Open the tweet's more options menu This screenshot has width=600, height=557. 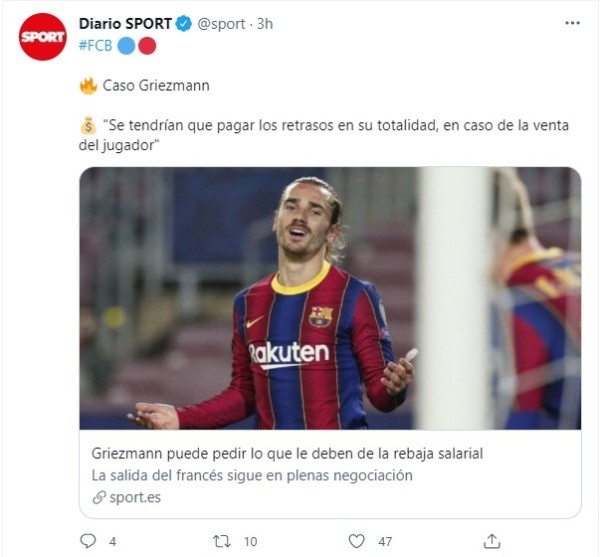point(572,23)
